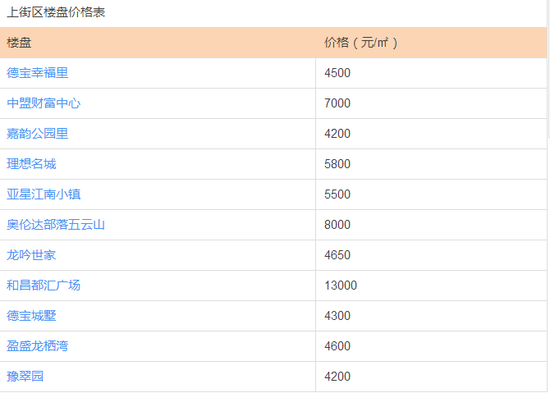Viewport: 550px width, 393px height.
Task: Click the 价格(元/㎡) column header
Action: pos(431,42)
